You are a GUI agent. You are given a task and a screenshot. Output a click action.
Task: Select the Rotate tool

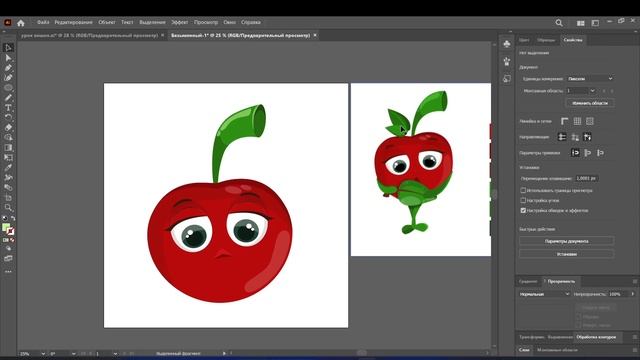tap(8, 118)
